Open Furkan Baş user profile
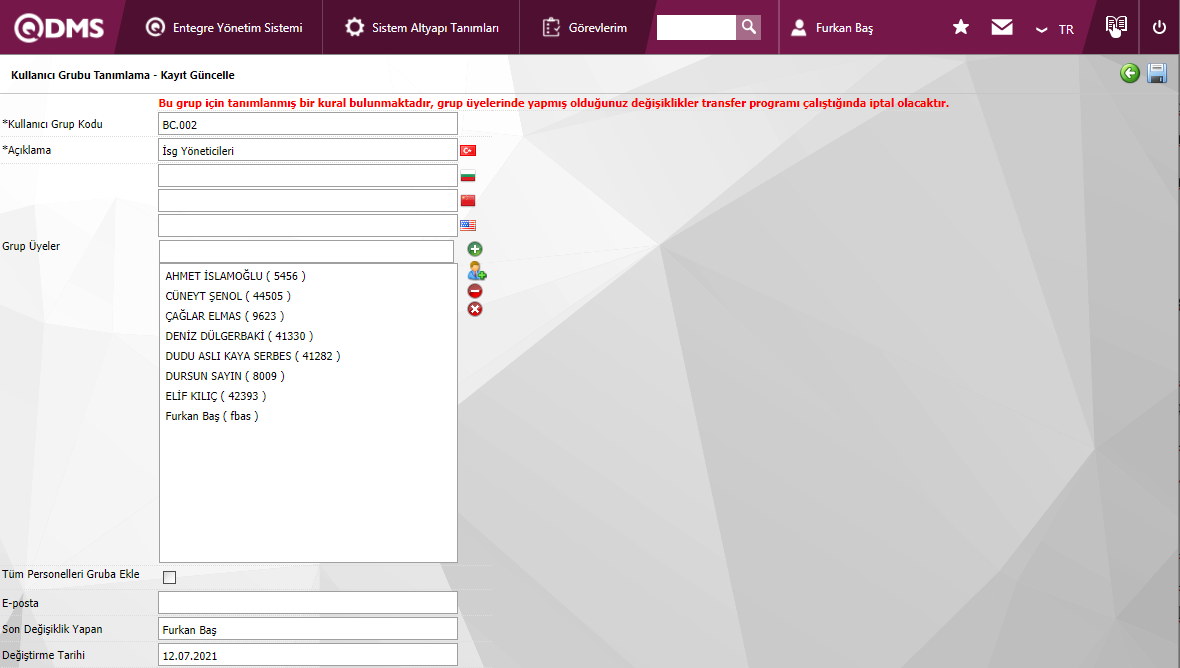Image resolution: width=1180 pixels, height=668 pixels. pyautogui.click(x=832, y=28)
